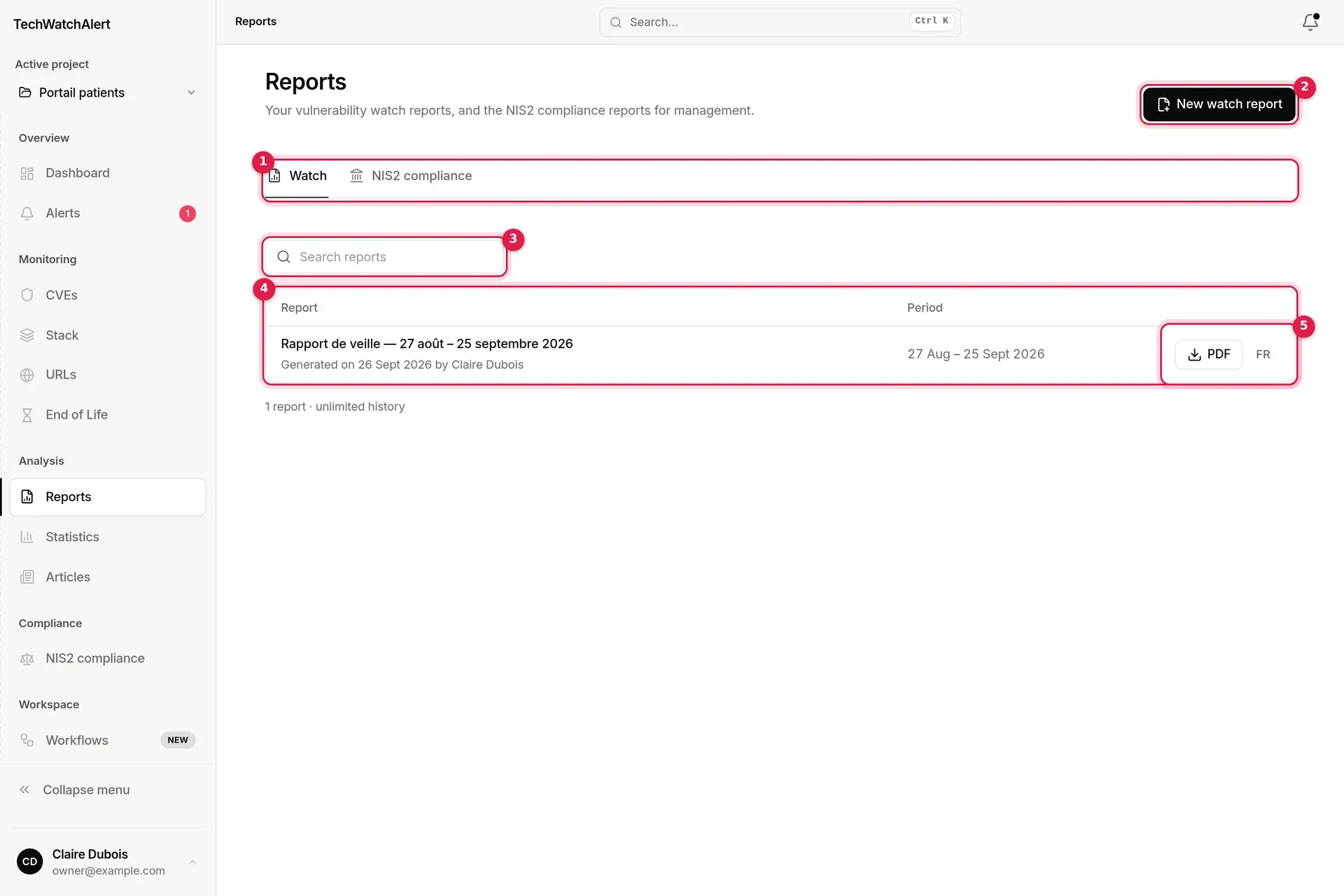Image resolution: width=1344 pixels, height=896 pixels.
Task: Open Articles in the sidebar
Action: coord(108,577)
